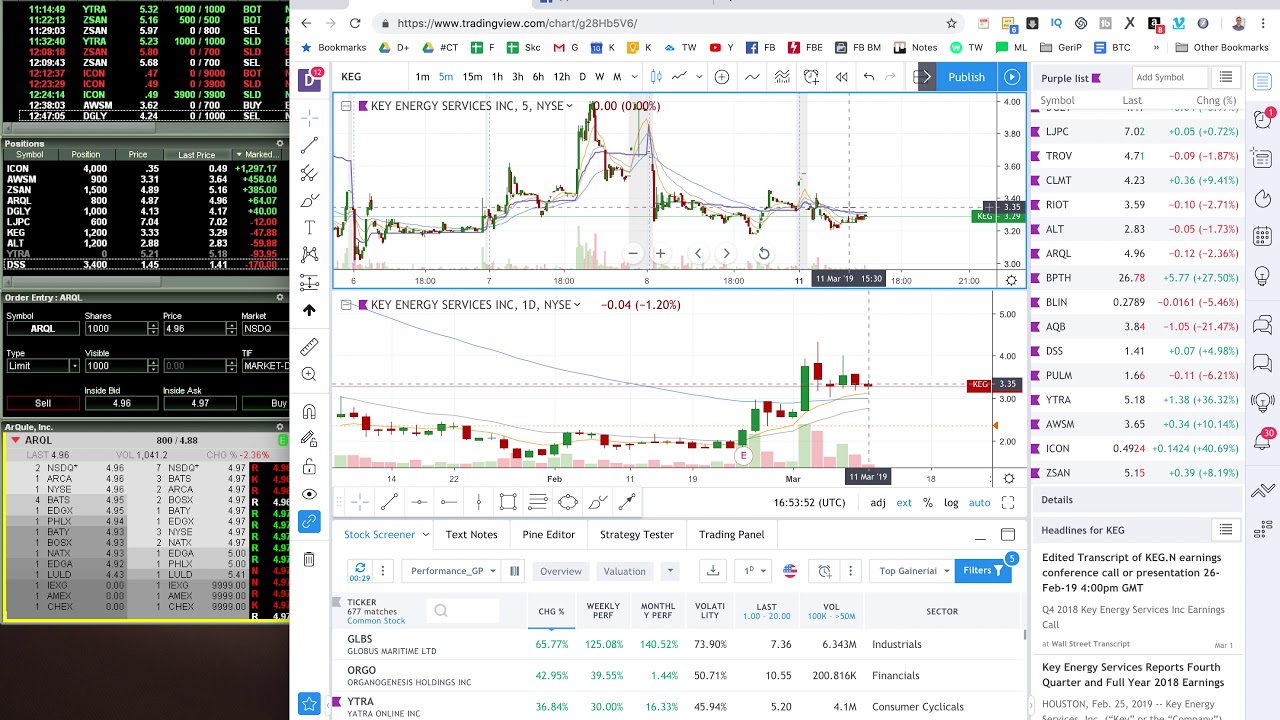The width and height of the screenshot is (1280, 720).
Task: Toggle auto scale
Action: click(980, 503)
